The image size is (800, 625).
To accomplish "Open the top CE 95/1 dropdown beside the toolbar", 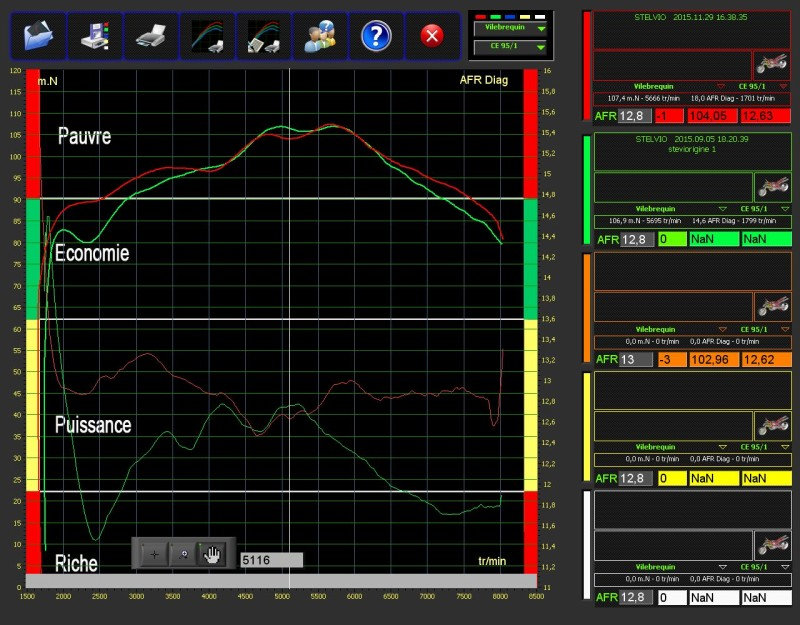I will tap(511, 47).
